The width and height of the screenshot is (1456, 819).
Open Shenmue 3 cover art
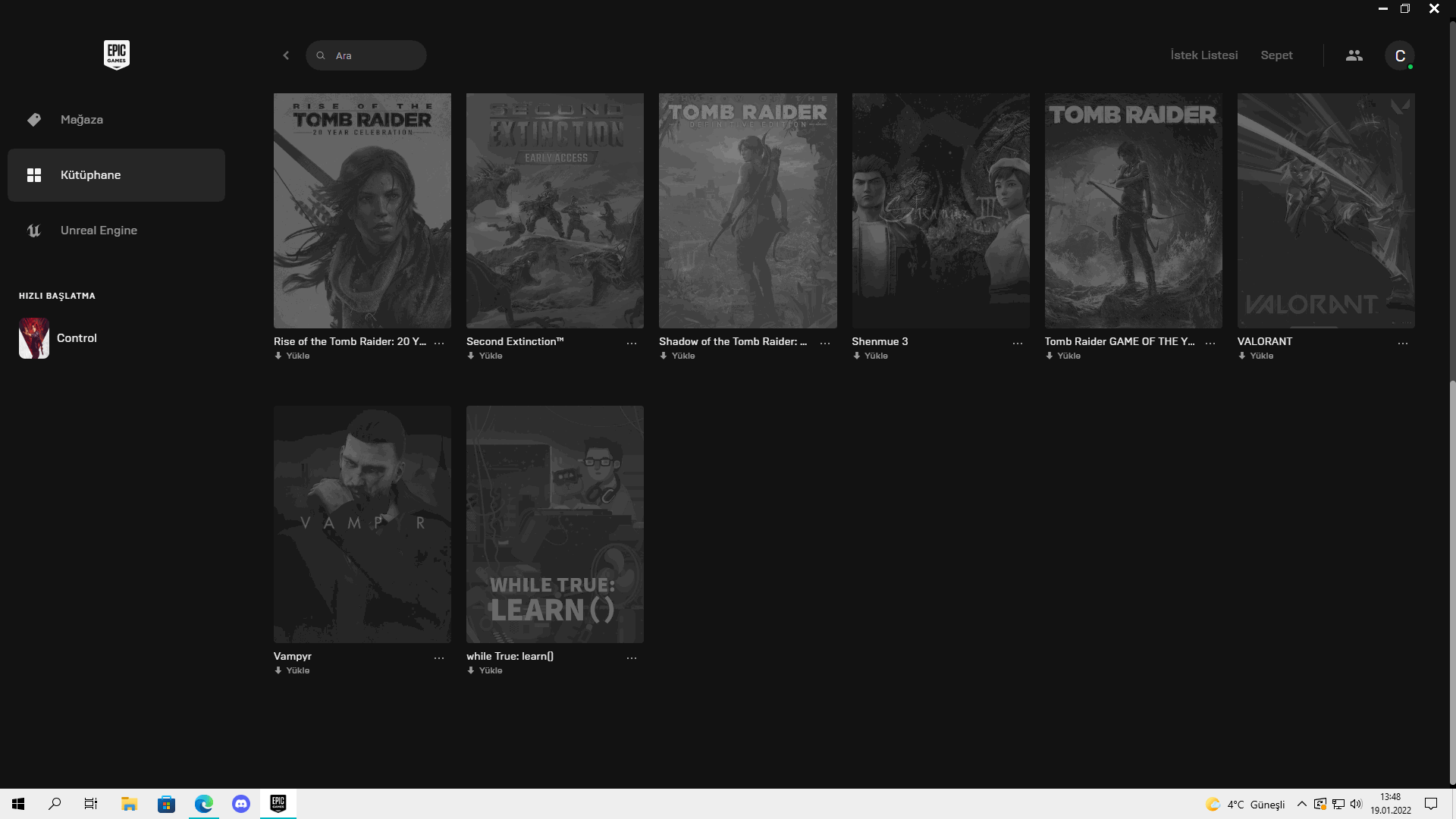[941, 211]
